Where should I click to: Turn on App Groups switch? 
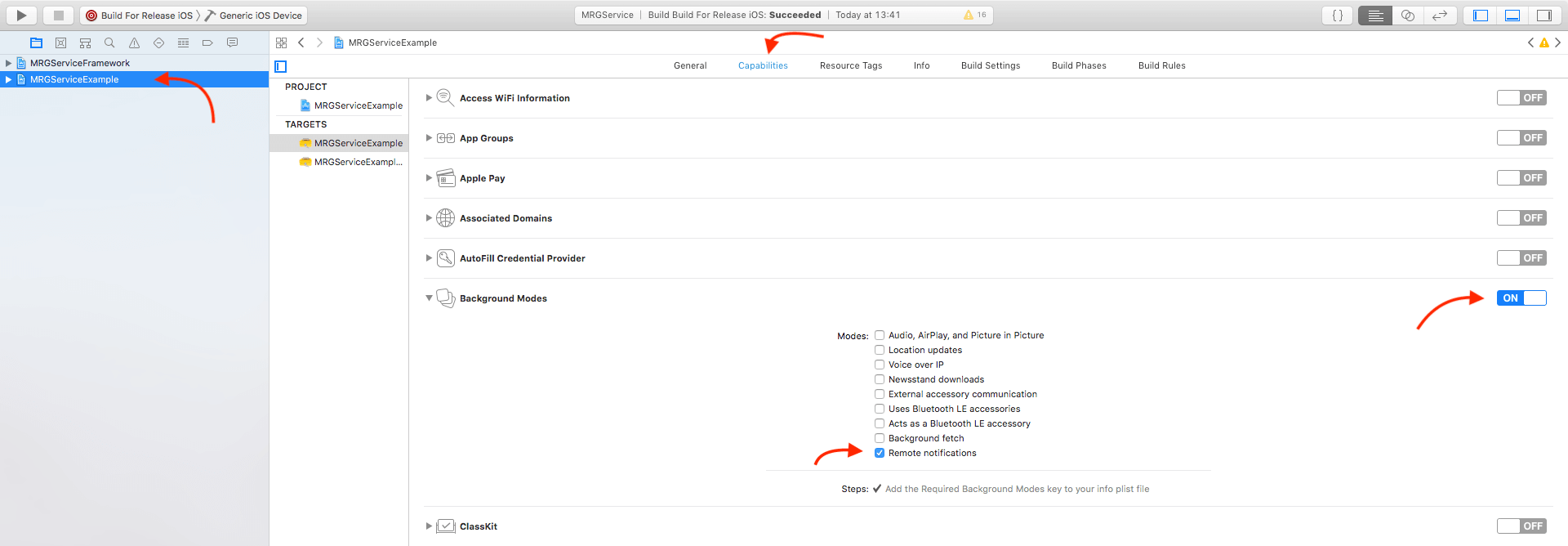point(1521,138)
